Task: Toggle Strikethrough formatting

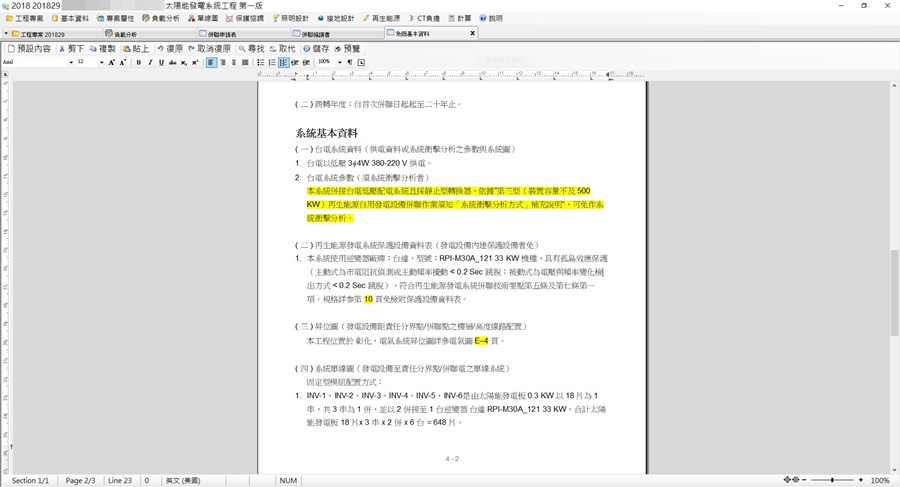Action: click(x=172, y=63)
